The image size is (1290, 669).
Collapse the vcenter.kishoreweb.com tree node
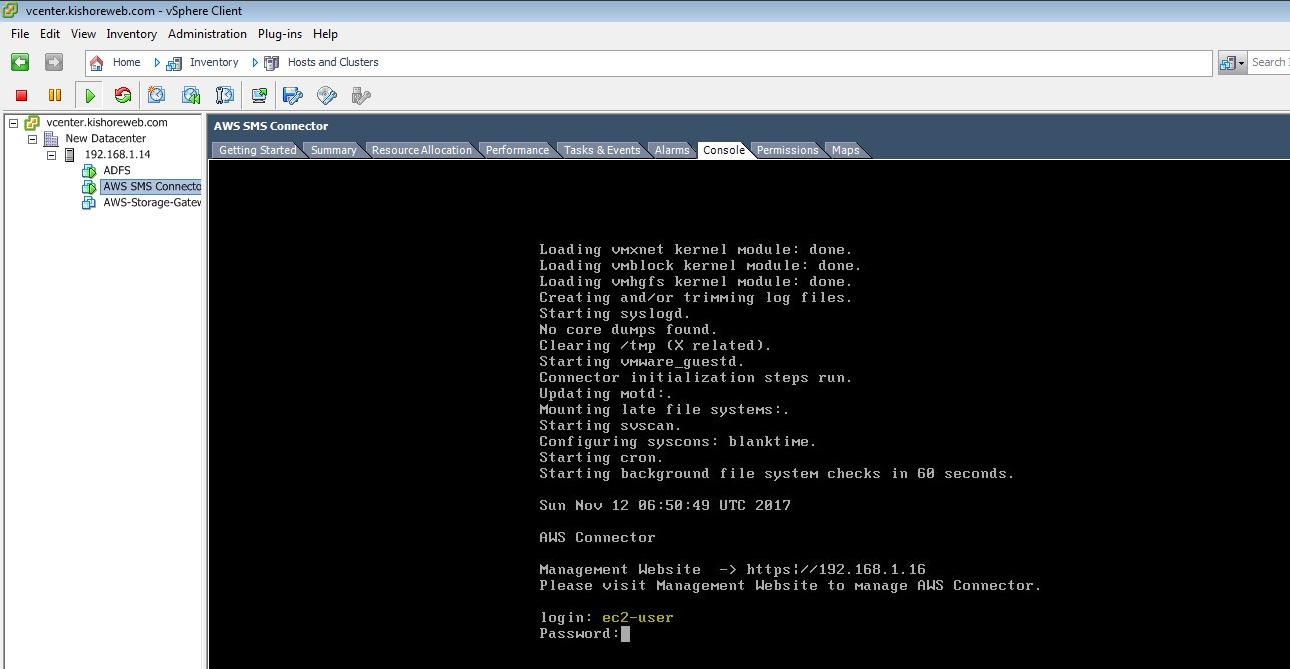[14, 123]
